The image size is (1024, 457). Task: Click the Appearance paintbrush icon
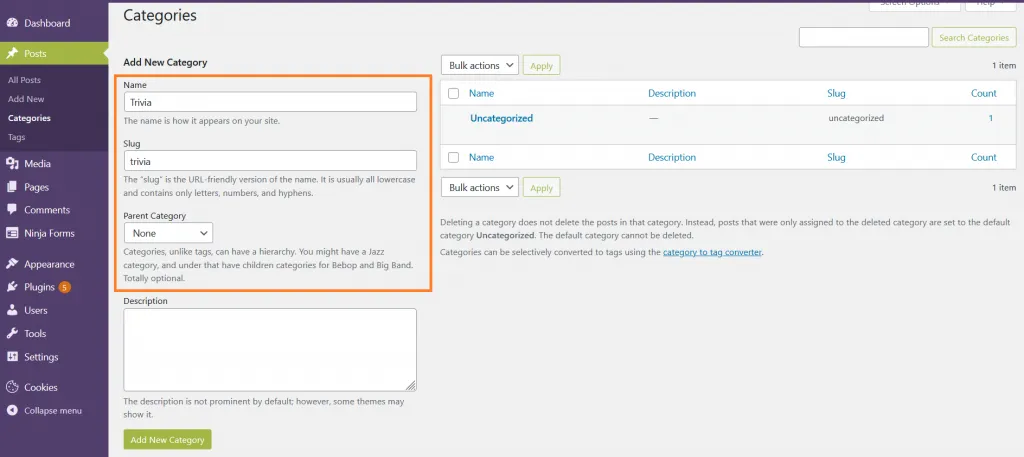click(12, 264)
